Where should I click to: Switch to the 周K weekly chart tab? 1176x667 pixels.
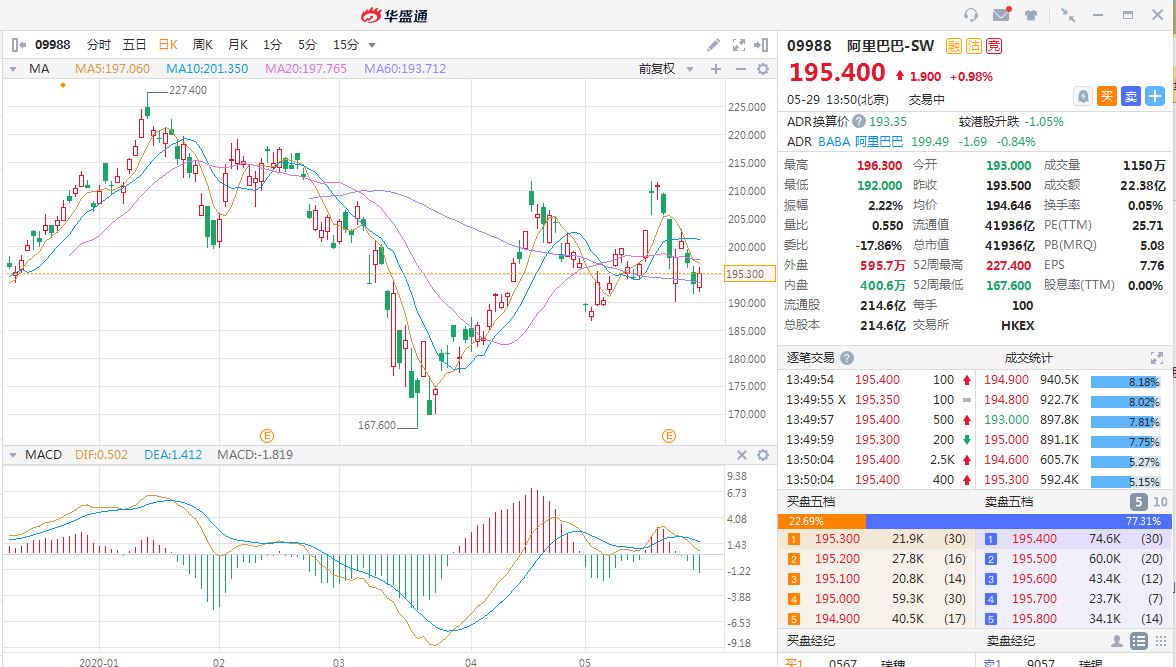coord(203,45)
